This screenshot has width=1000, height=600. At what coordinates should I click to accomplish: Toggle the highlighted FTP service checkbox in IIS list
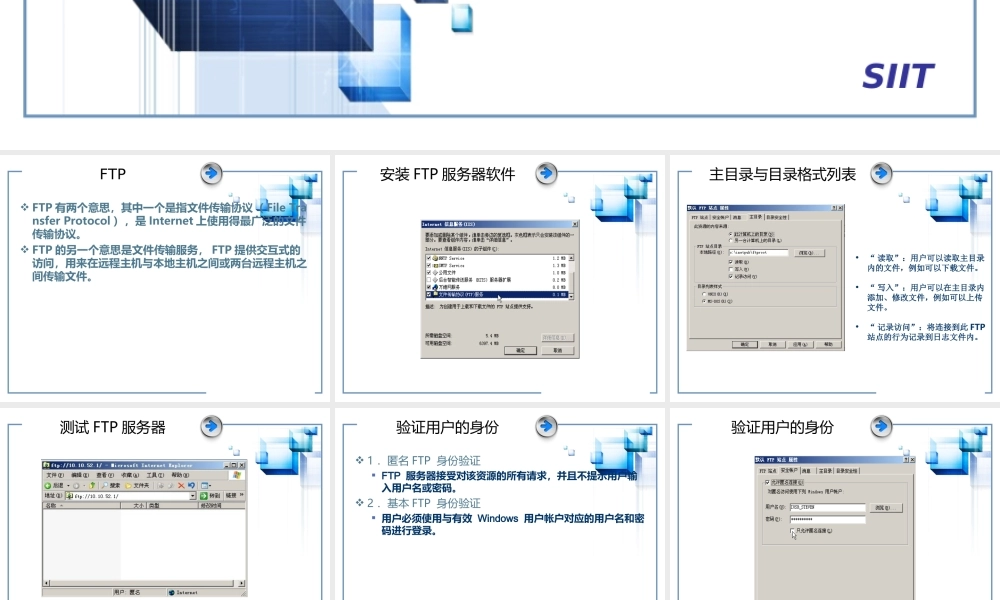click(429, 295)
